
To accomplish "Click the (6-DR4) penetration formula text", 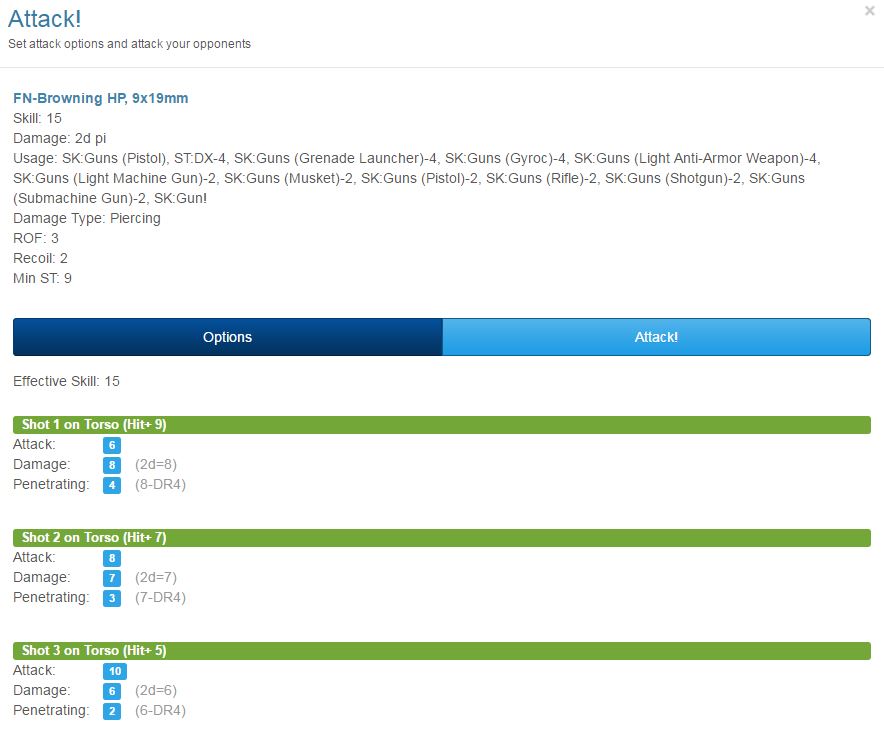I will pos(160,710).
